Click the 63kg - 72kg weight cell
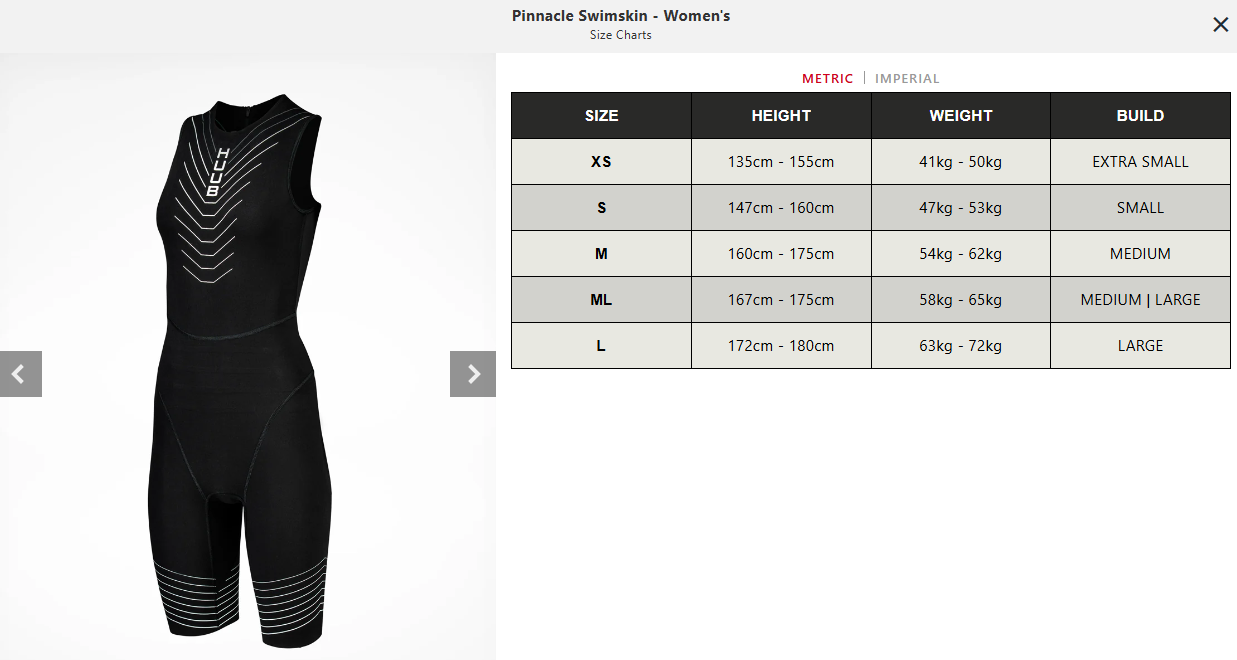The height and width of the screenshot is (660, 1237). pyautogui.click(x=961, y=346)
